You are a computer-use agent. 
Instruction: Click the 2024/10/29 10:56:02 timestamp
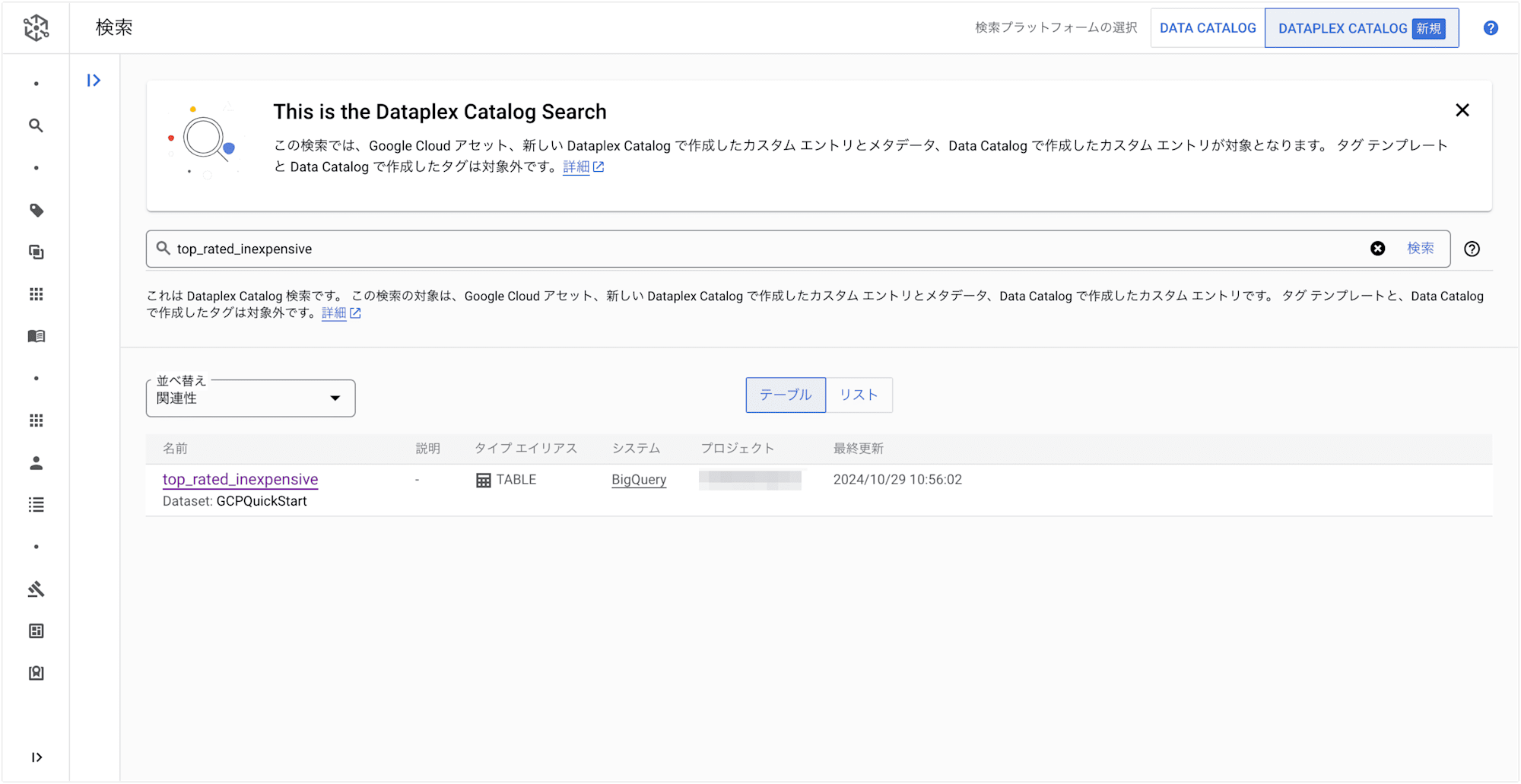(x=897, y=480)
